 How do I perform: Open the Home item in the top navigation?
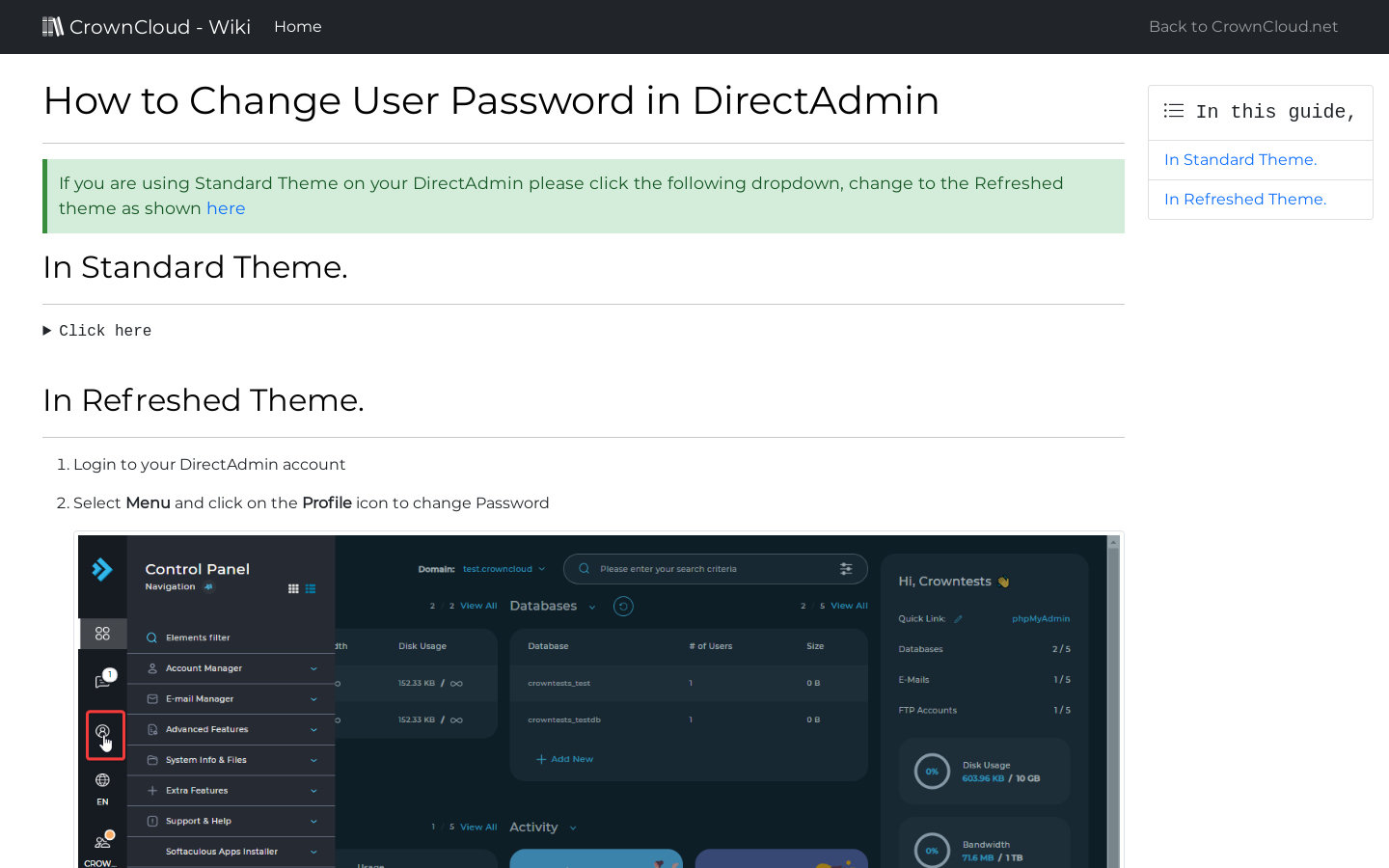[x=298, y=27]
